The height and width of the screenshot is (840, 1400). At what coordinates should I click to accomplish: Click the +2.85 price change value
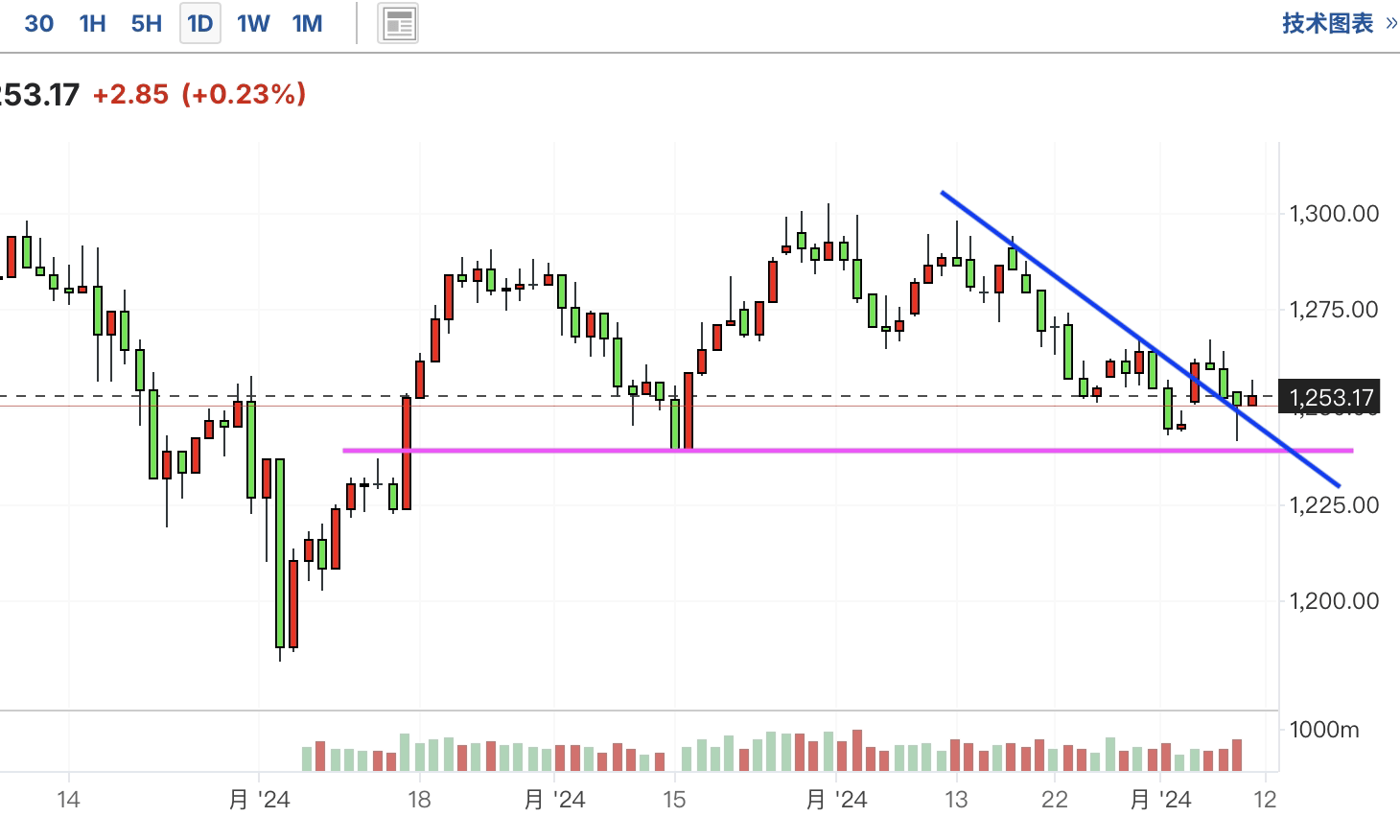tap(130, 94)
